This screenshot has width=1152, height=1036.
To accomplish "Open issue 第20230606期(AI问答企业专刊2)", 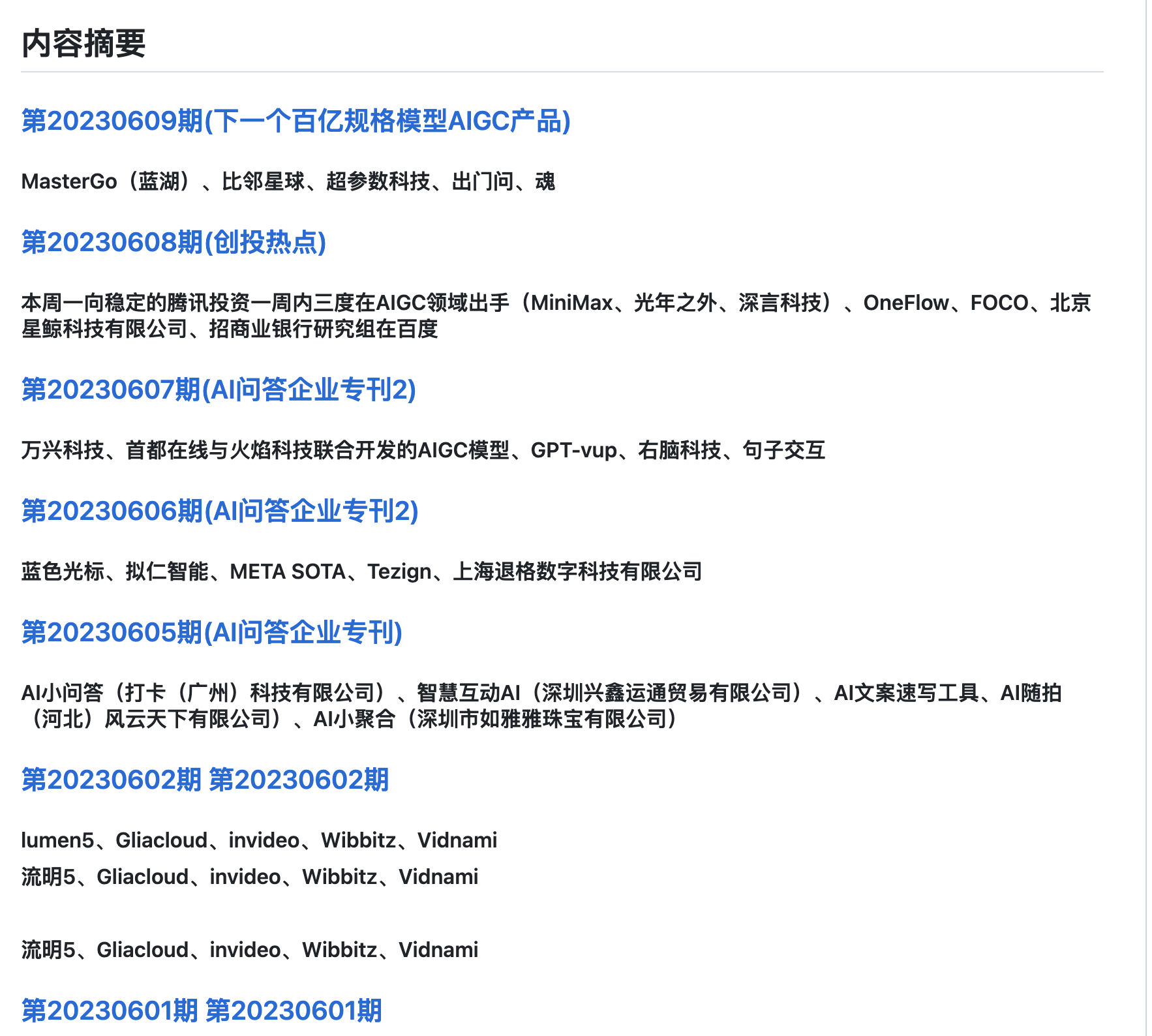I will click(x=220, y=511).
